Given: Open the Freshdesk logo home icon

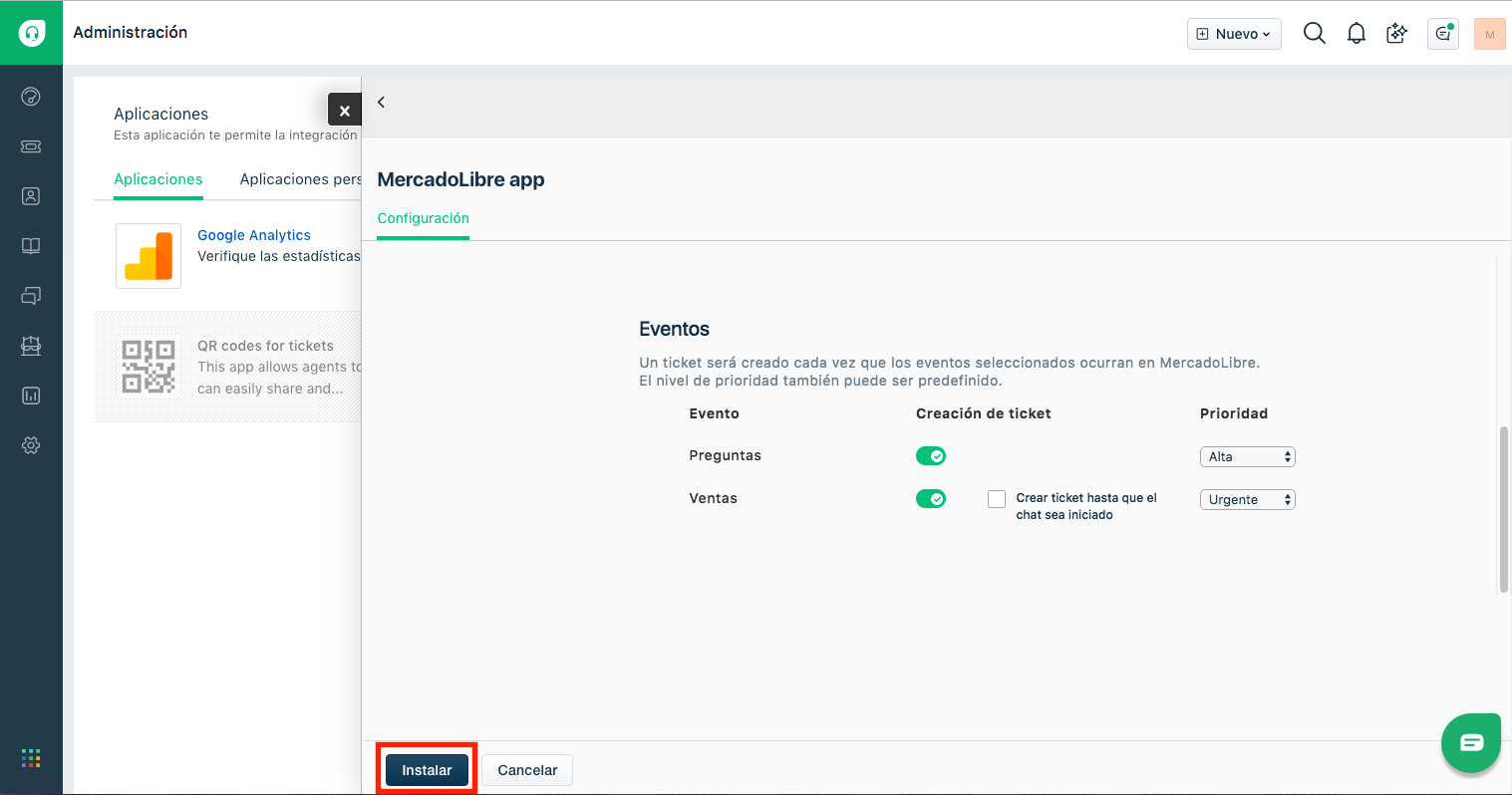Looking at the screenshot, I should [x=32, y=33].
